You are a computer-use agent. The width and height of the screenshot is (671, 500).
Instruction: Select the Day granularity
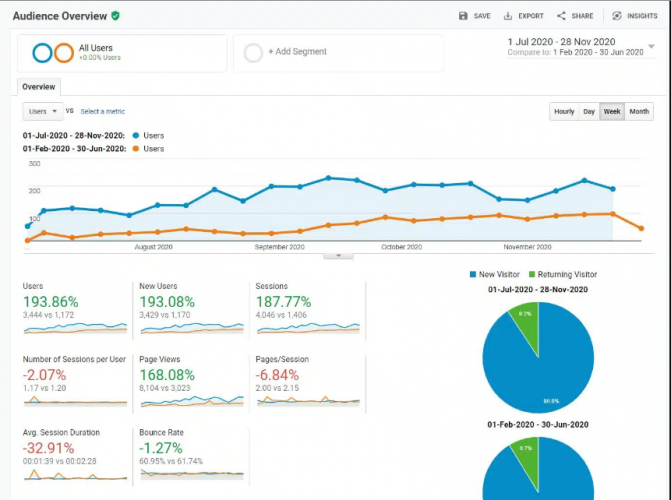pos(589,111)
